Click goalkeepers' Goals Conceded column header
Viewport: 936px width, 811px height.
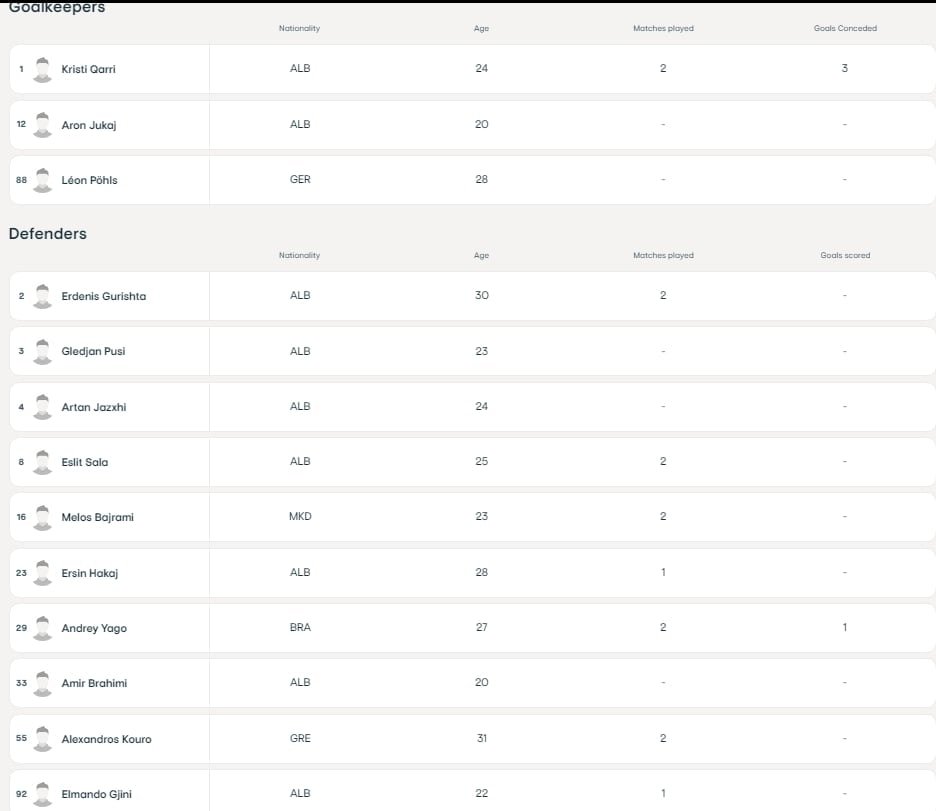pyautogui.click(x=844, y=28)
